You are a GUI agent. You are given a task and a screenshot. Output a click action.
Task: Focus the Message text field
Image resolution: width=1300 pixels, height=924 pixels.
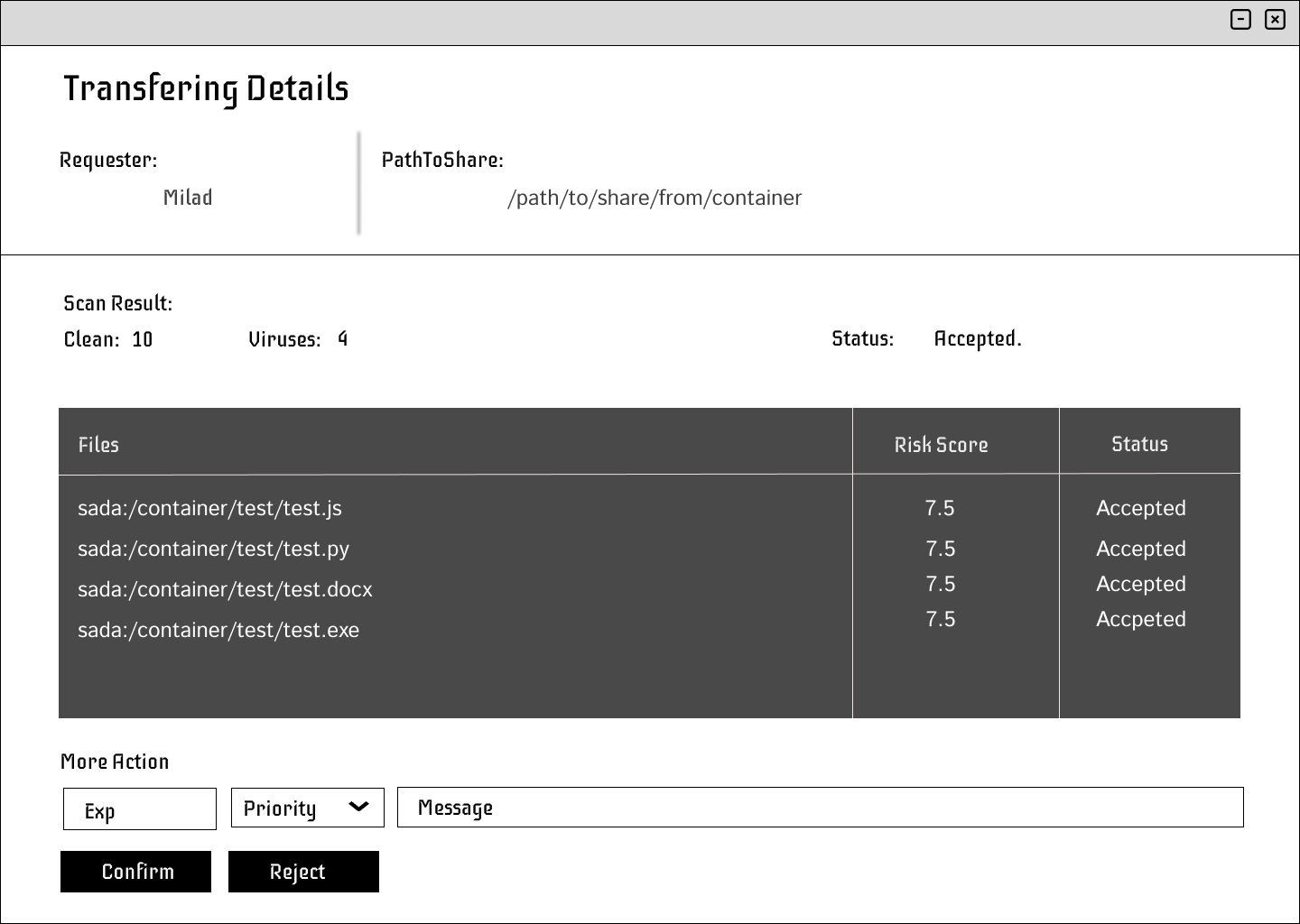820,808
